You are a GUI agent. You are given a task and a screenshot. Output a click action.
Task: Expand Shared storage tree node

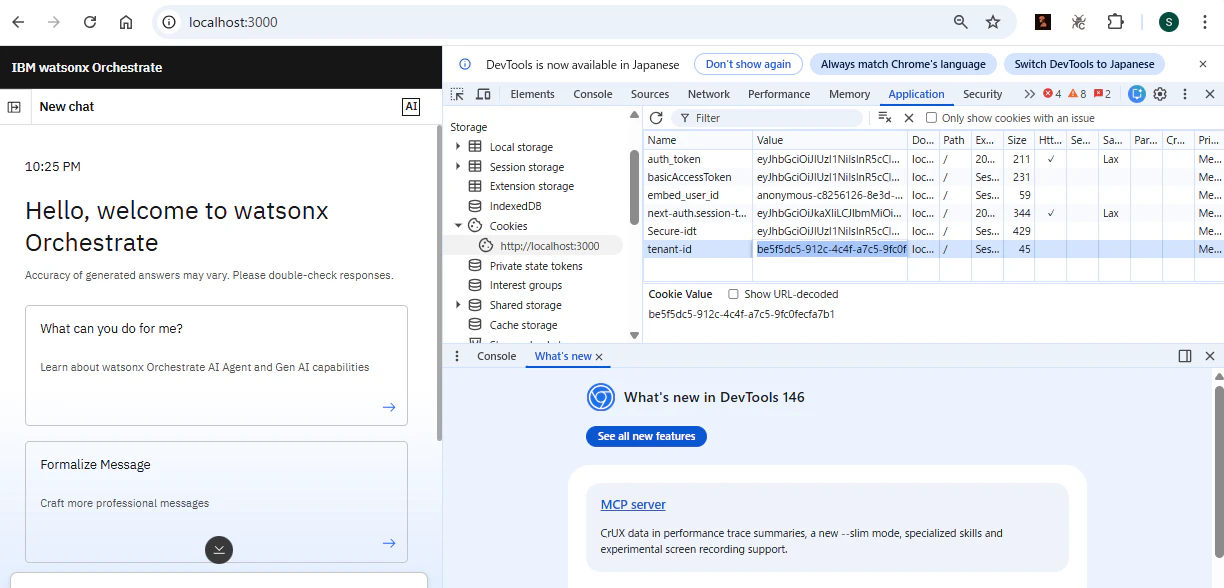click(x=458, y=305)
